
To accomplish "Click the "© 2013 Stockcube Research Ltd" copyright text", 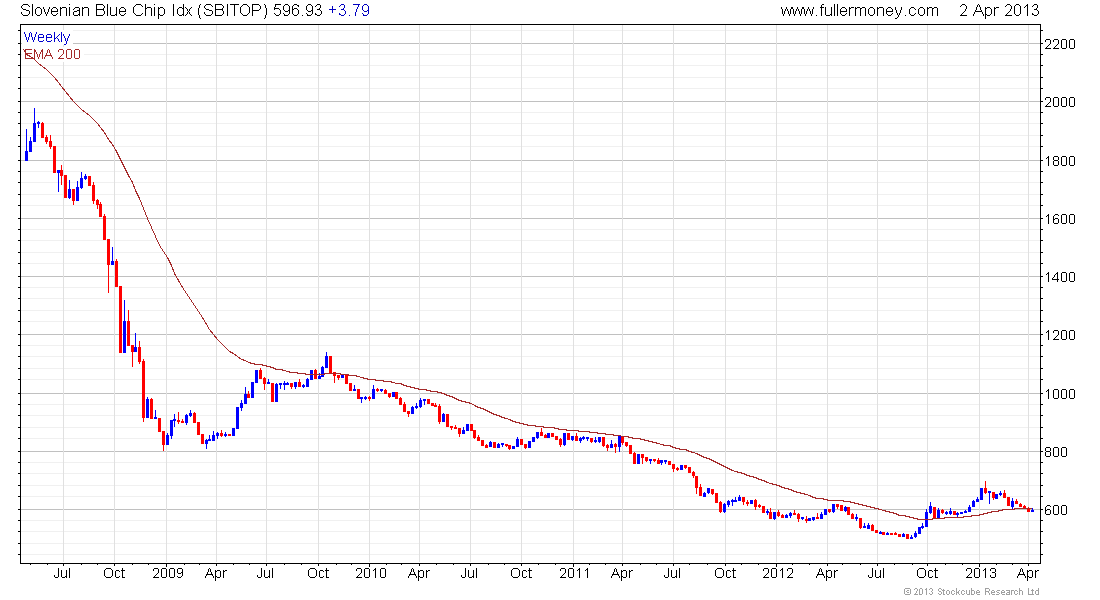I will (x=971, y=592).
